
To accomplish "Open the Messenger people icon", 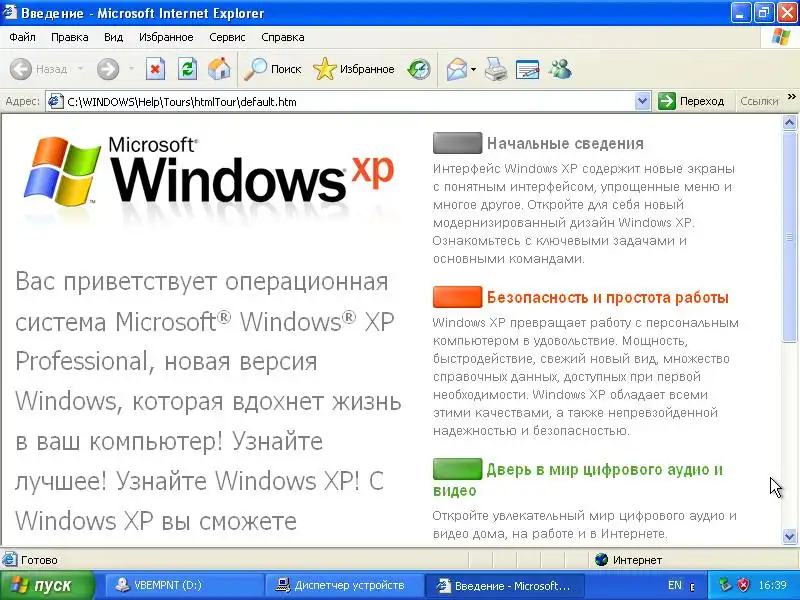I will tap(560, 69).
